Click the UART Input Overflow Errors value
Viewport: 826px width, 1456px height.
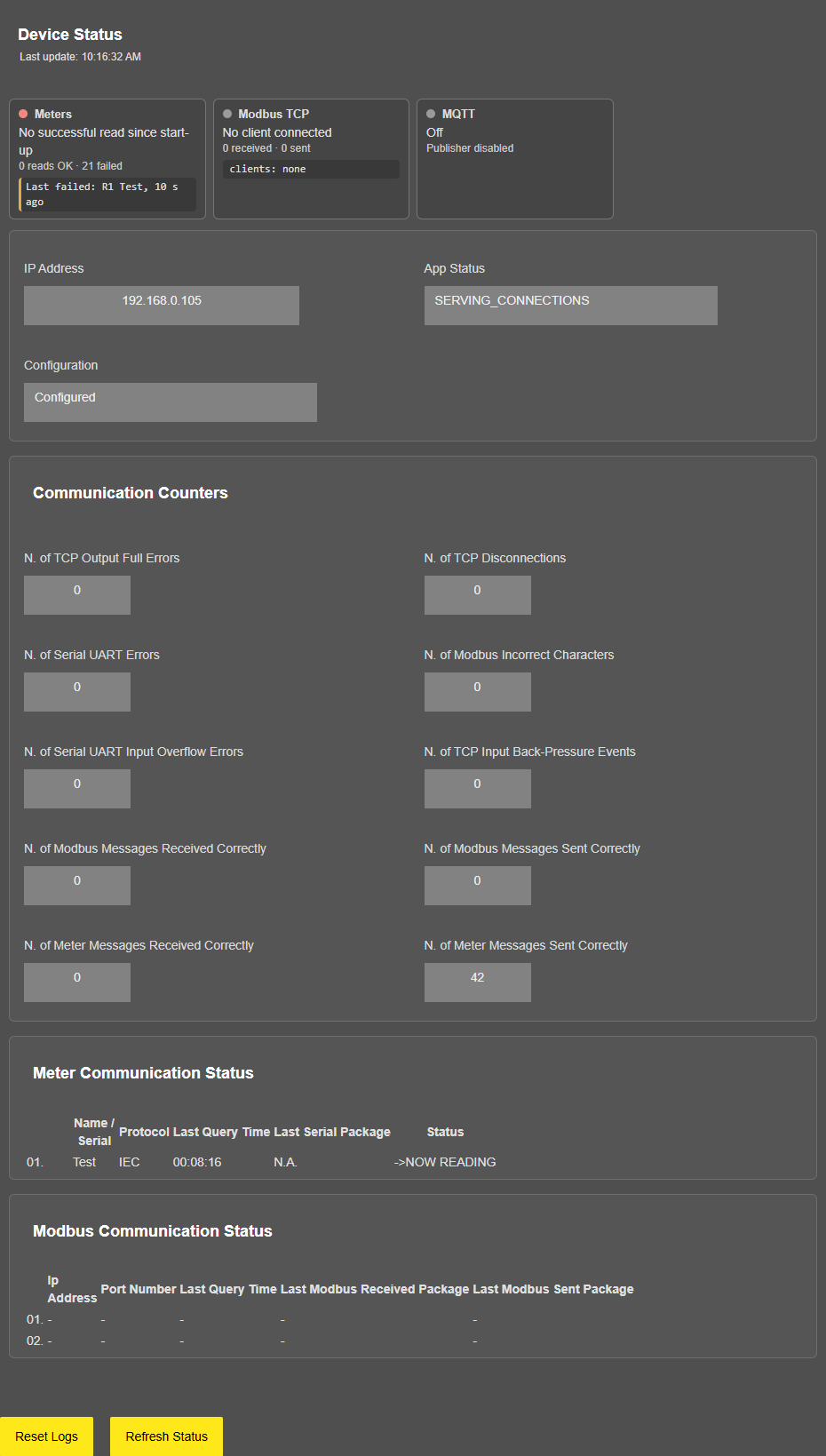point(77,789)
